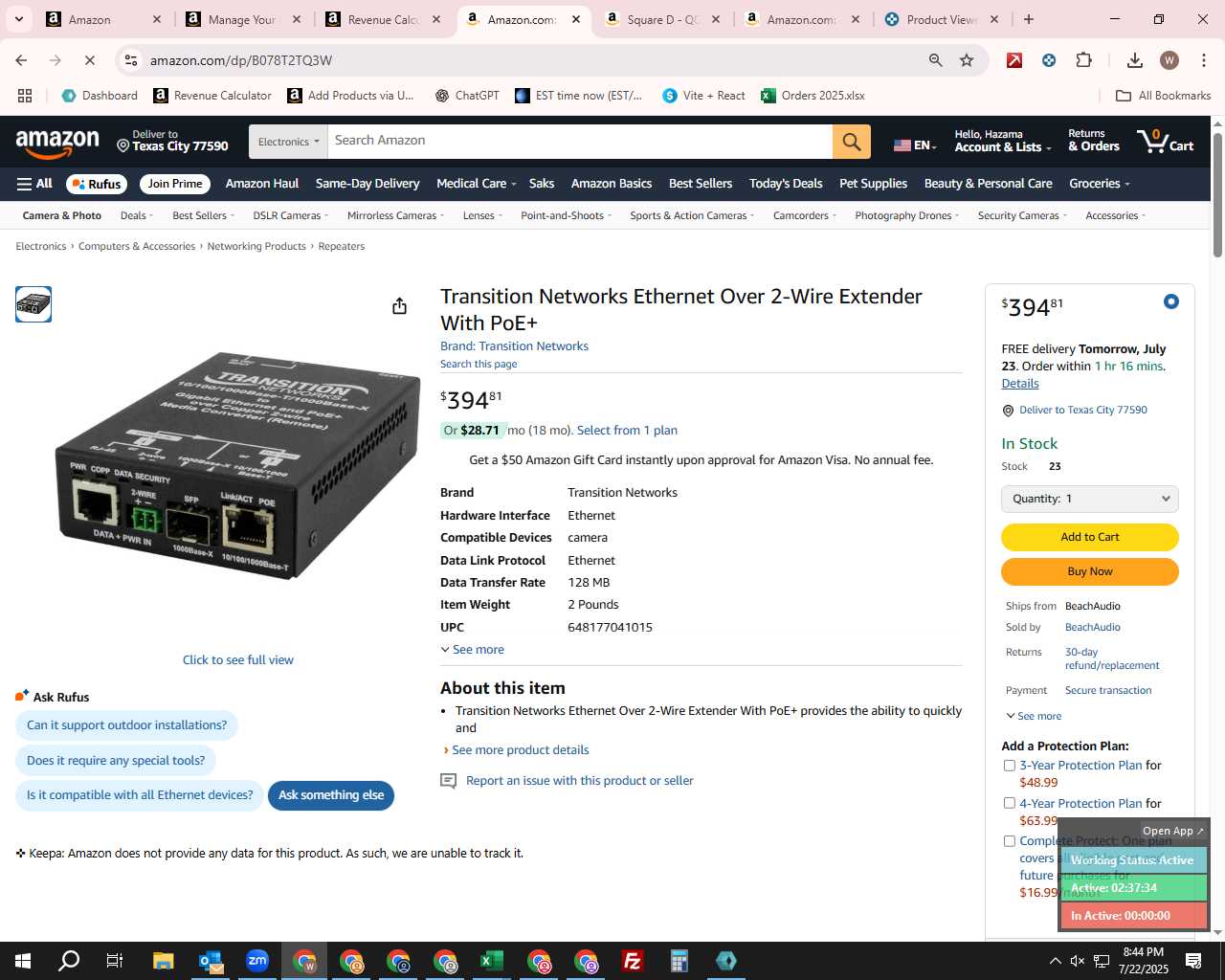Click Report an issue with this product link
Image resolution: width=1225 pixels, height=980 pixels.
click(x=579, y=781)
